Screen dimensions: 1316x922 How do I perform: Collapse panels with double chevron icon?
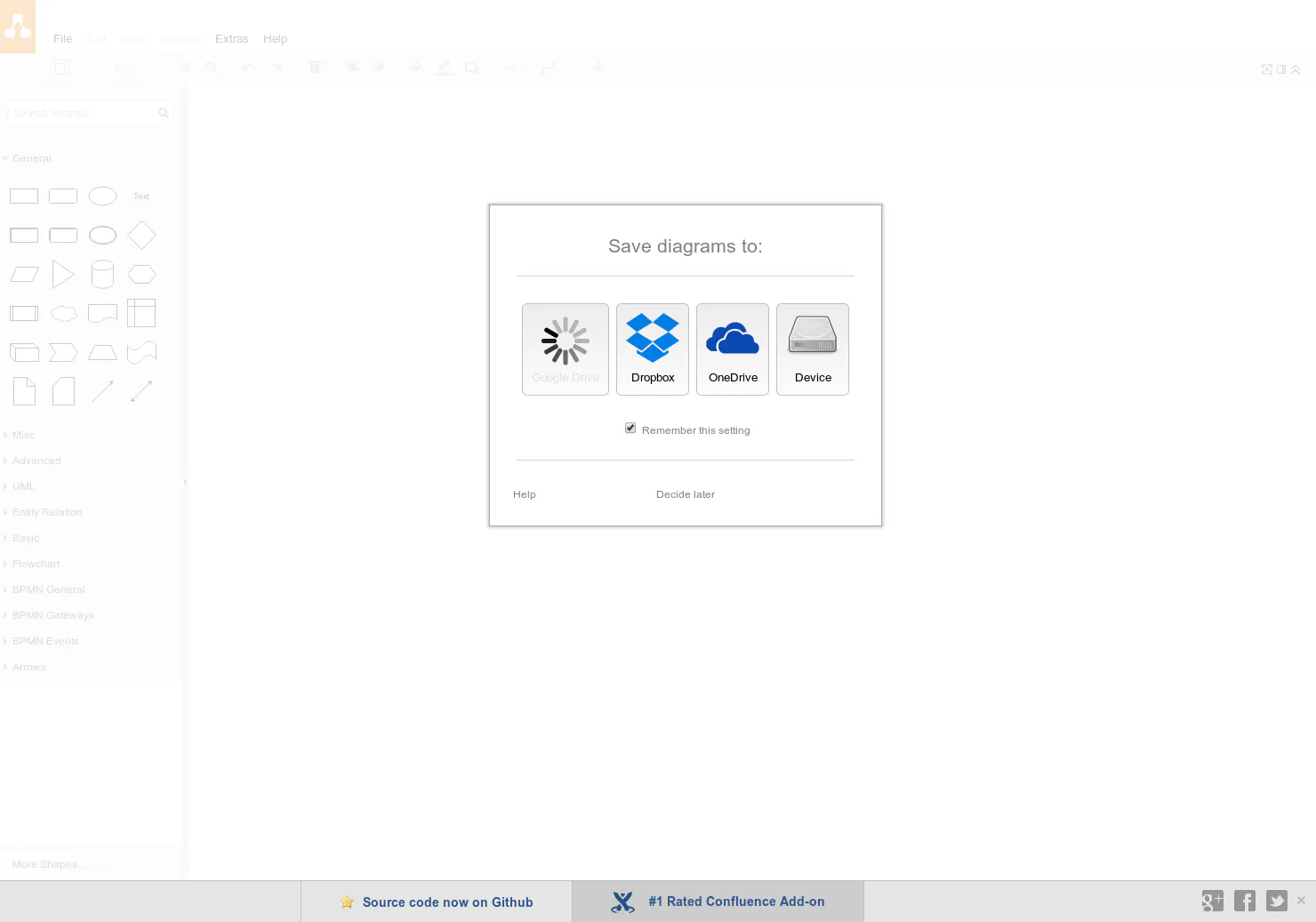pos(1296,69)
